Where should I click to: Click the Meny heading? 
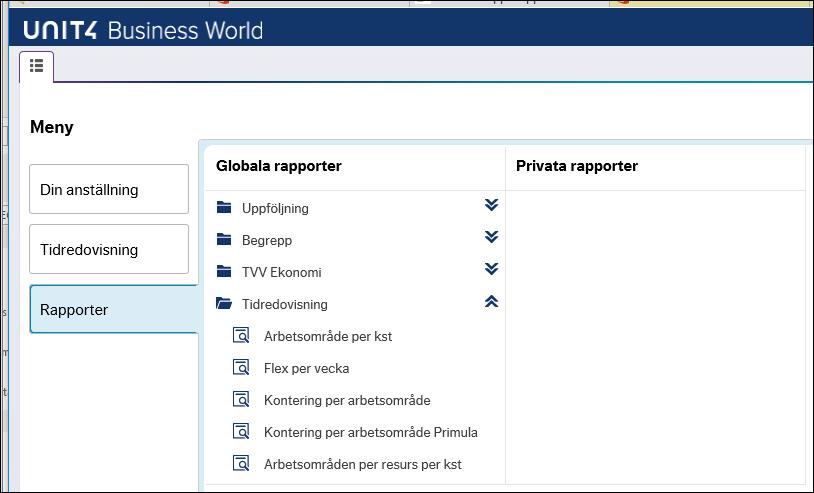pos(52,127)
